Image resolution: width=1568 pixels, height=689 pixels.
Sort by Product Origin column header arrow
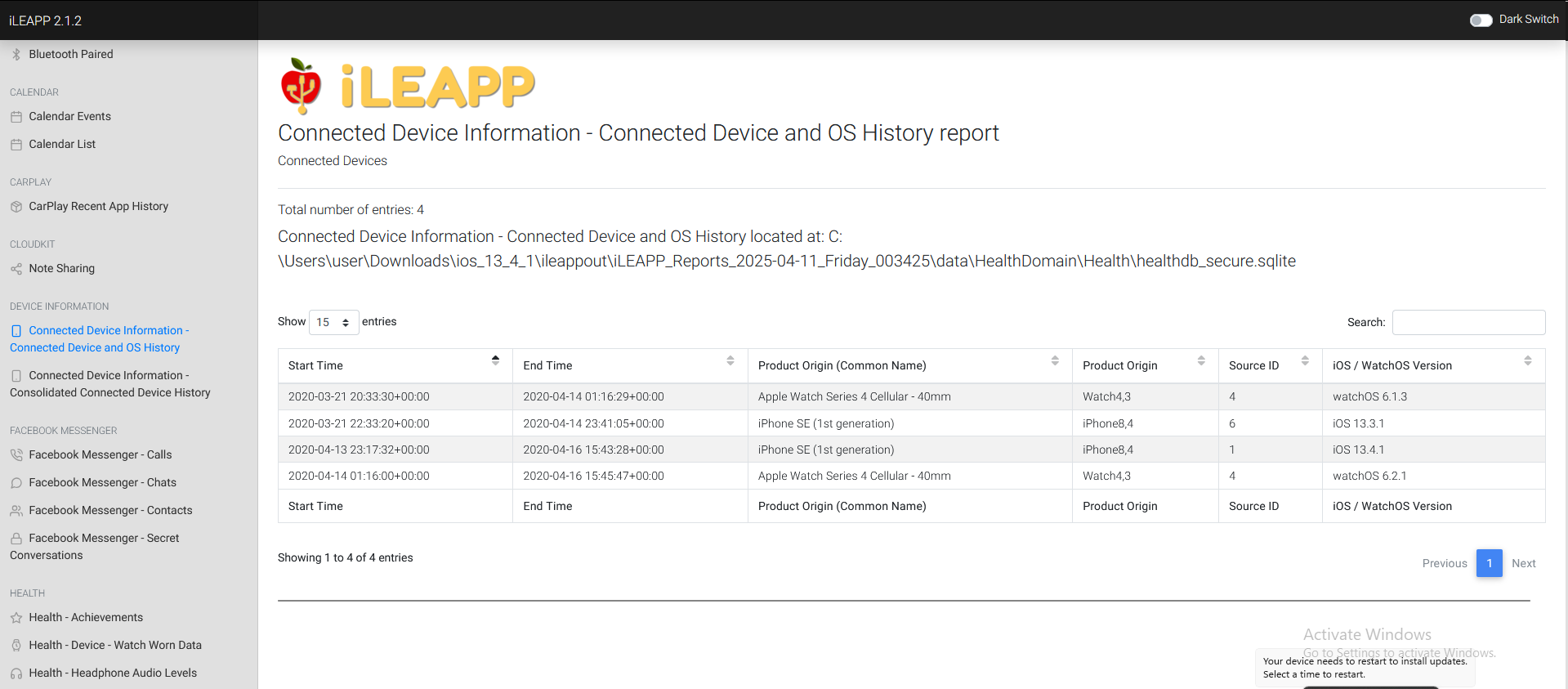1201,360
